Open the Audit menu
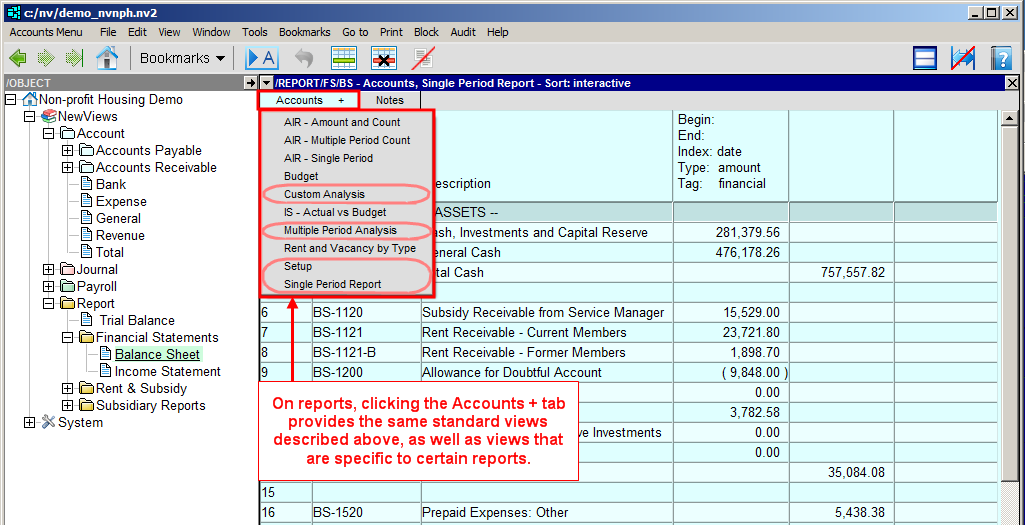The width and height of the screenshot is (1025, 525). pos(463,32)
